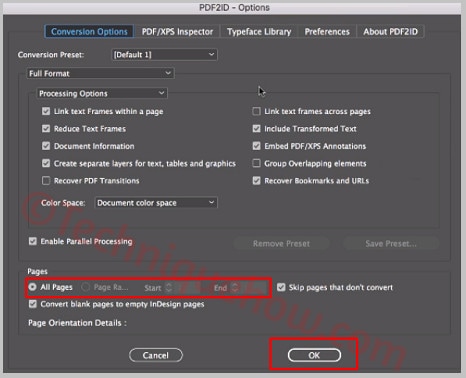Toggle Document Information checkbox

(46, 146)
